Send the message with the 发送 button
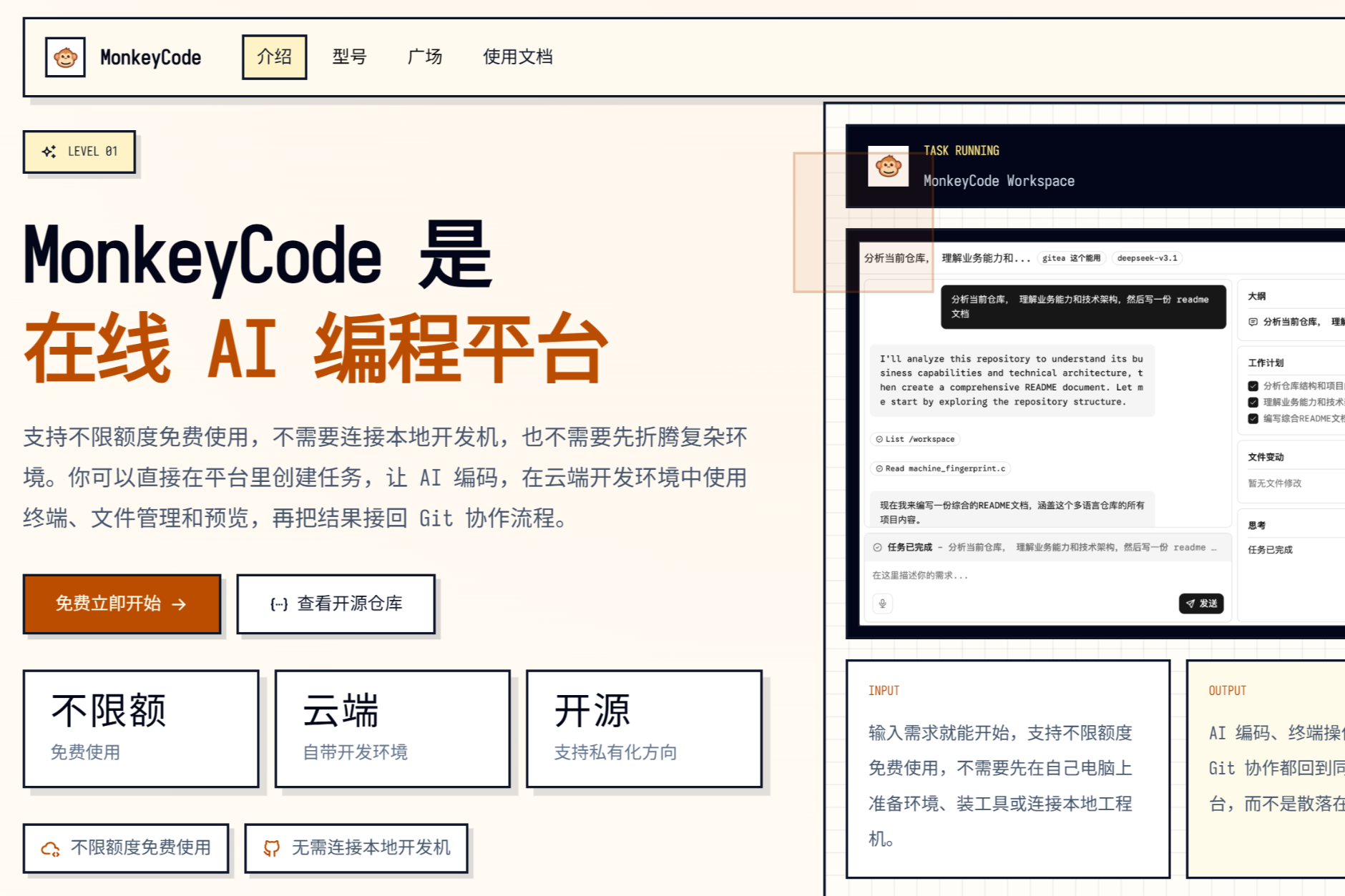1345x896 pixels. pyautogui.click(x=1201, y=604)
